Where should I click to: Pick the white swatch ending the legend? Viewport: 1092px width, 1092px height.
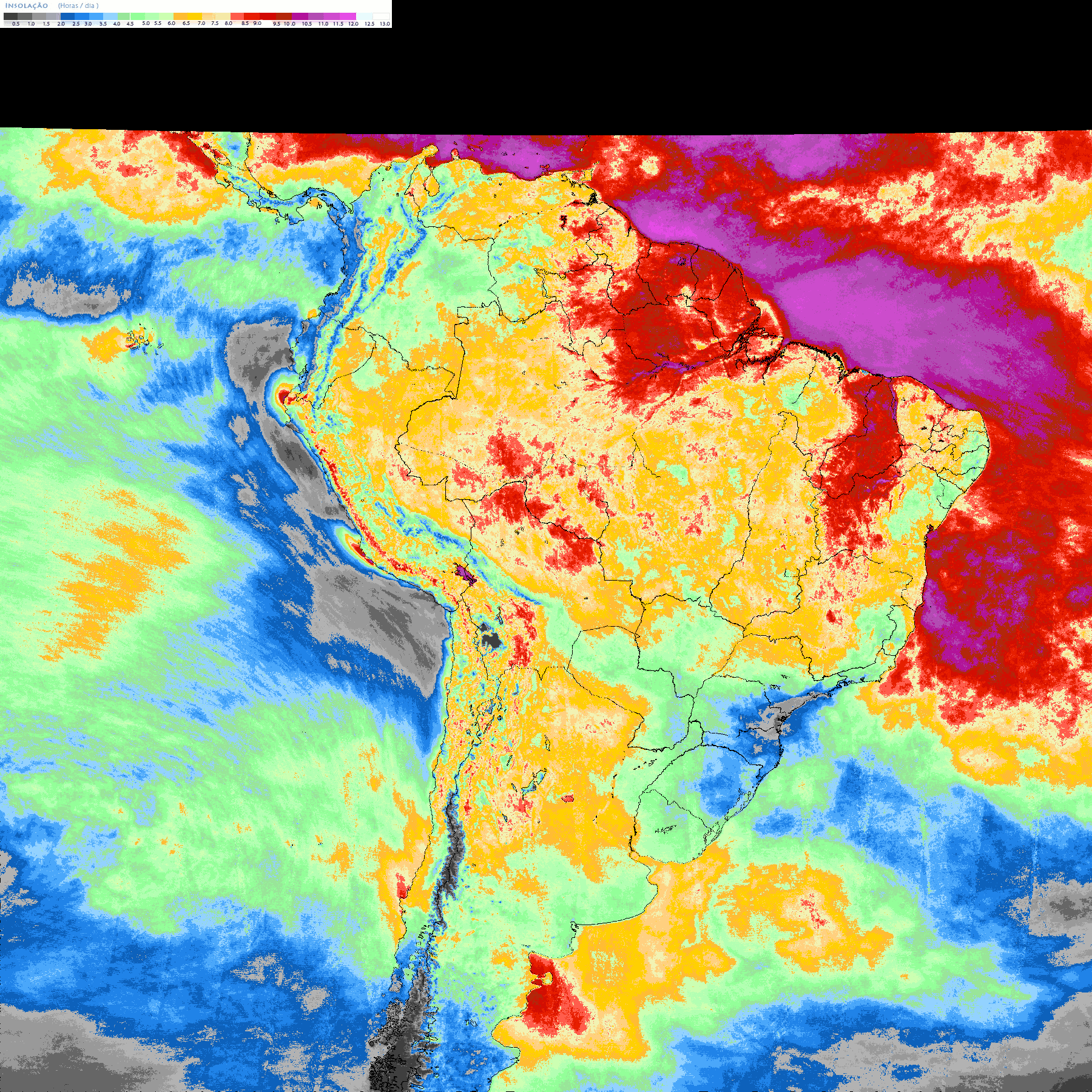[381, 16]
